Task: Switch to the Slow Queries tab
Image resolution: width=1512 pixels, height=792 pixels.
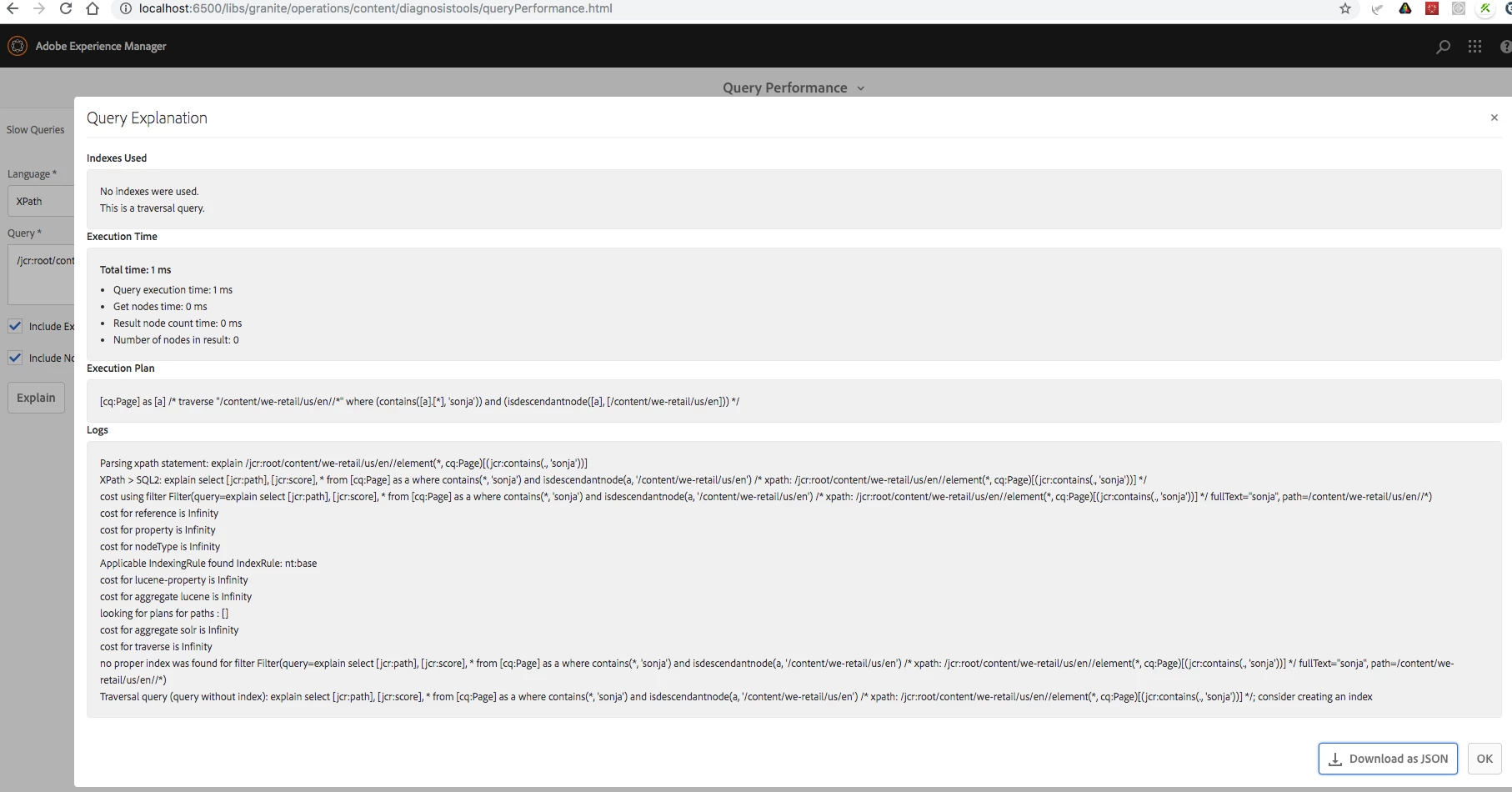Action: point(35,129)
